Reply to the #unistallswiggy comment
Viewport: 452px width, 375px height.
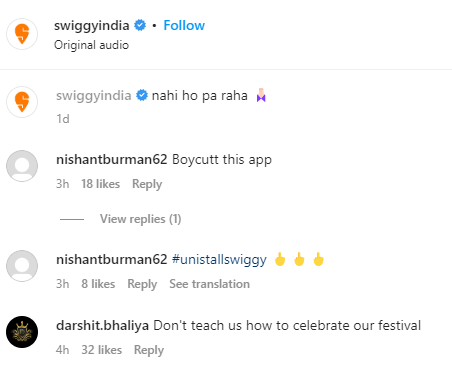(142, 284)
